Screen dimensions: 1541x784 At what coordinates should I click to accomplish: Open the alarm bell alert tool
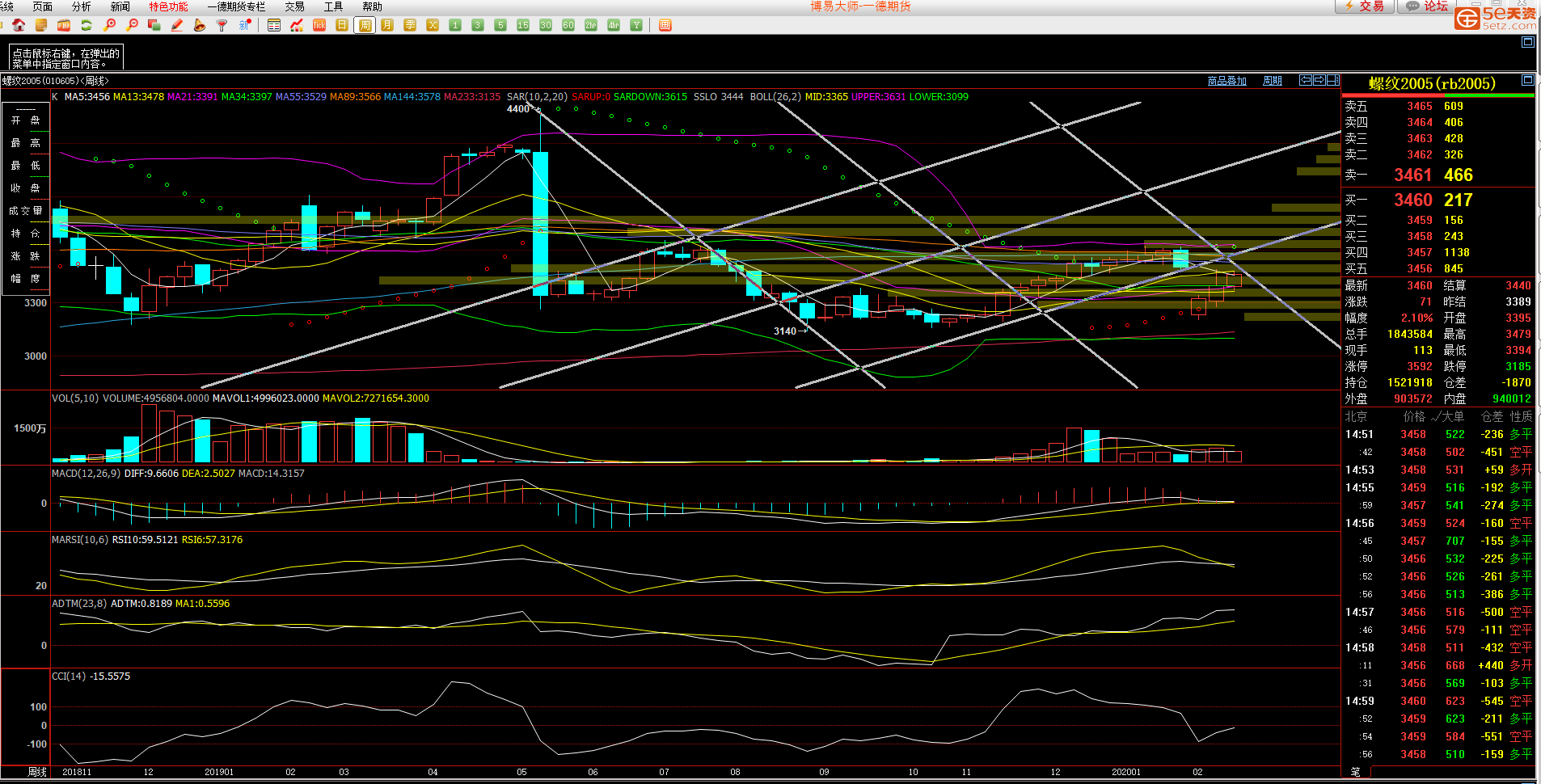200,25
